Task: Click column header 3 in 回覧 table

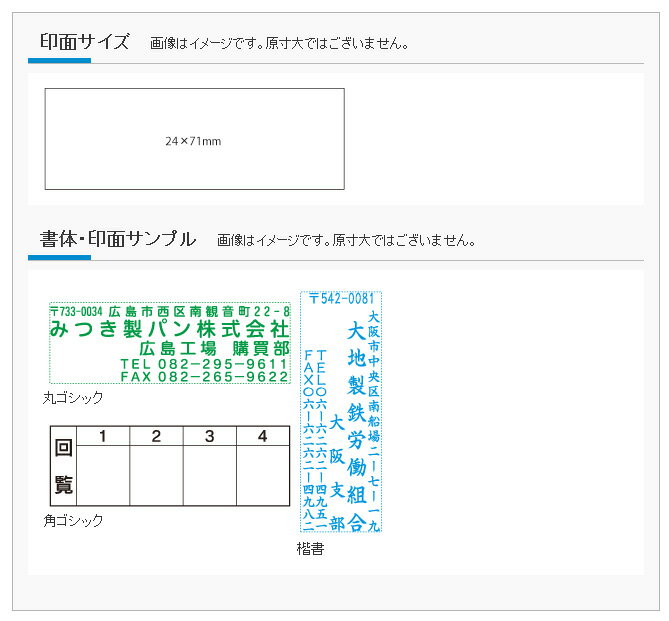Action: pos(209,436)
